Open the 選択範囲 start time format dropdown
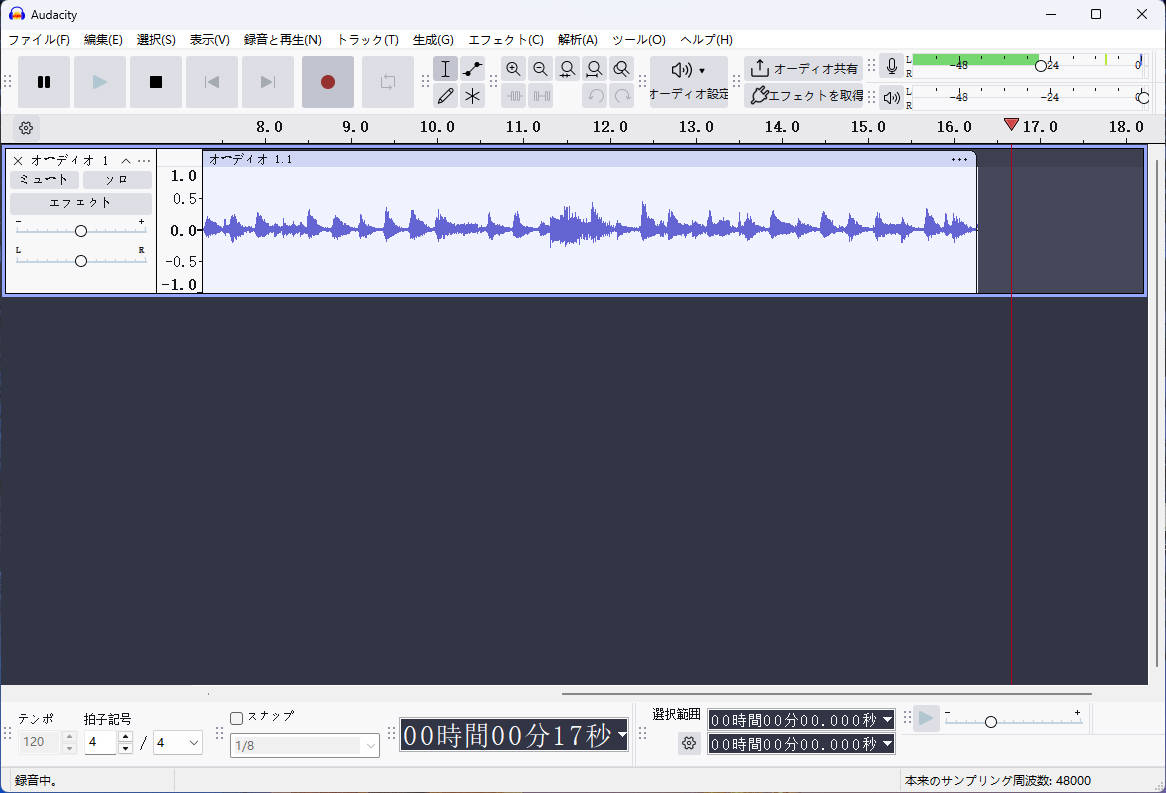This screenshot has height=793, width=1166. click(886, 718)
